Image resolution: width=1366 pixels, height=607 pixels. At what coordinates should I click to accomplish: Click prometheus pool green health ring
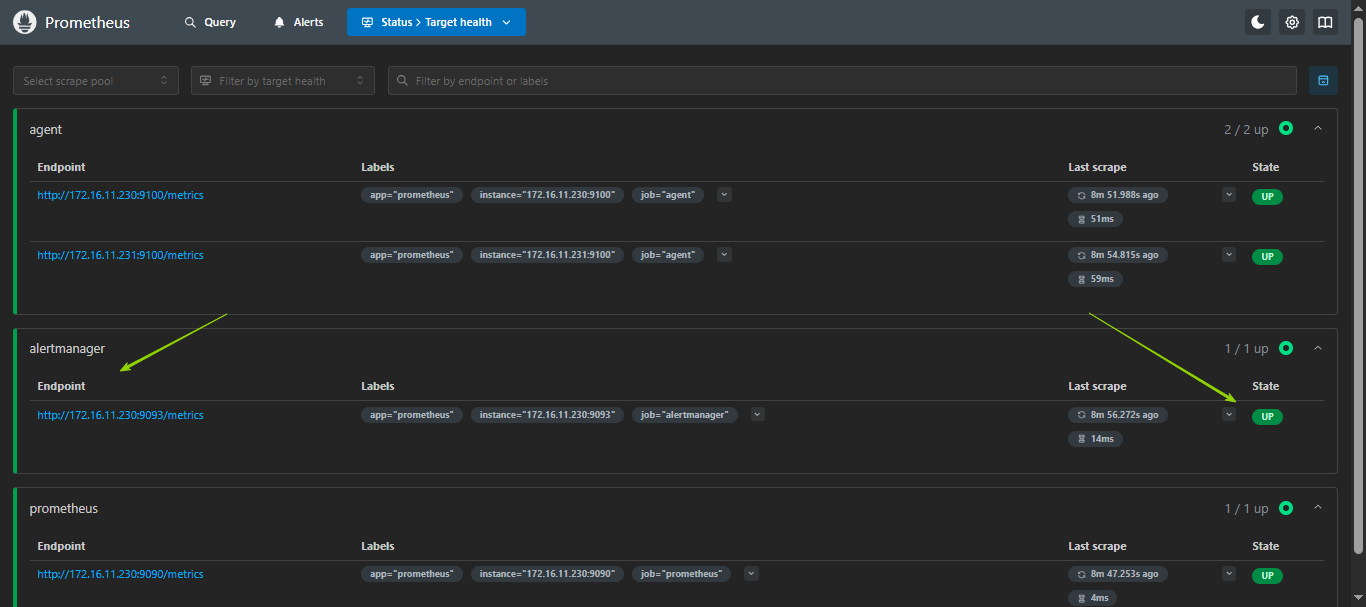1285,508
